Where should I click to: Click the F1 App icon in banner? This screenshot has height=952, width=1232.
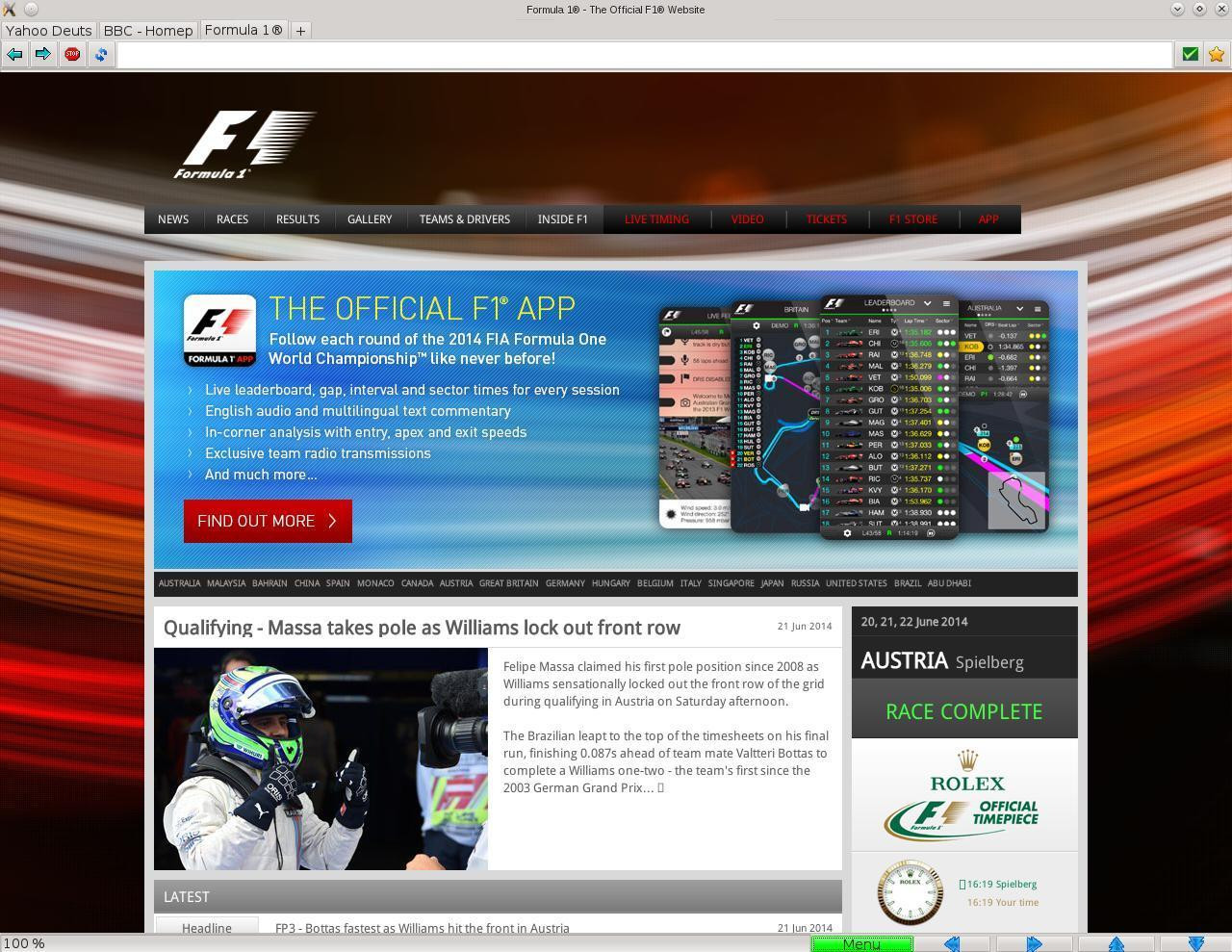(219, 330)
